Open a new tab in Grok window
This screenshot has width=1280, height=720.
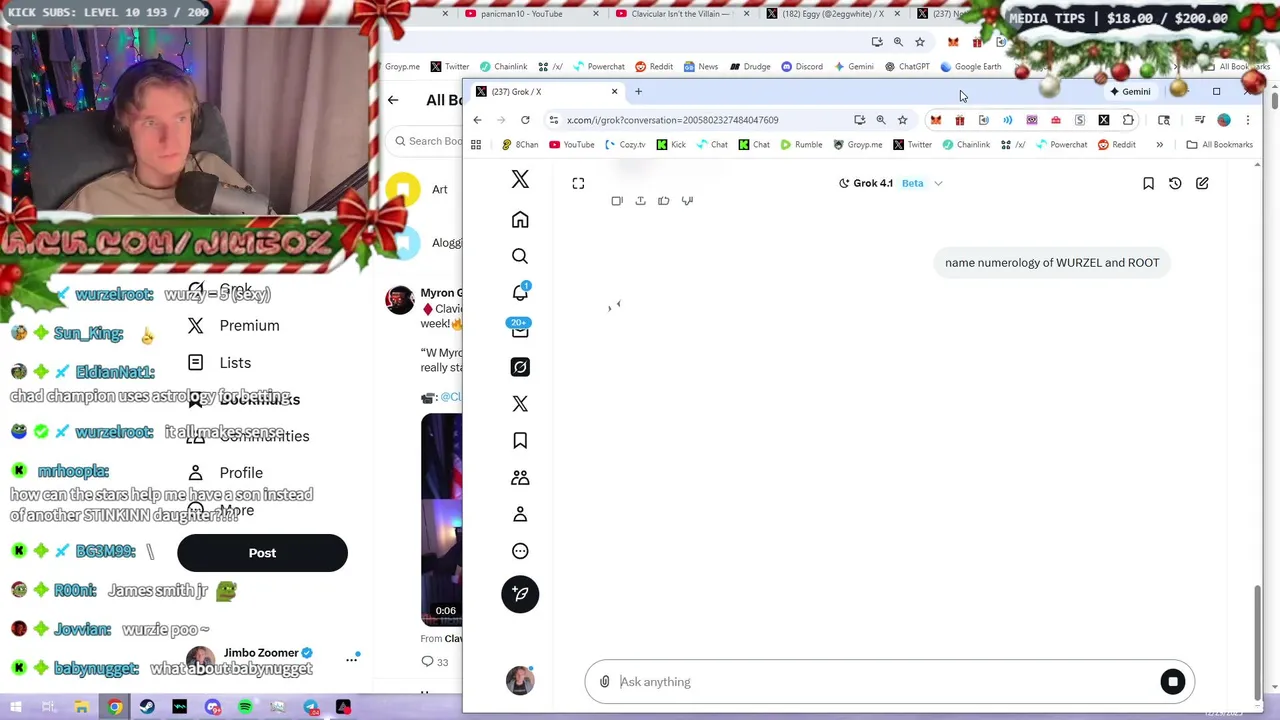coord(638,92)
